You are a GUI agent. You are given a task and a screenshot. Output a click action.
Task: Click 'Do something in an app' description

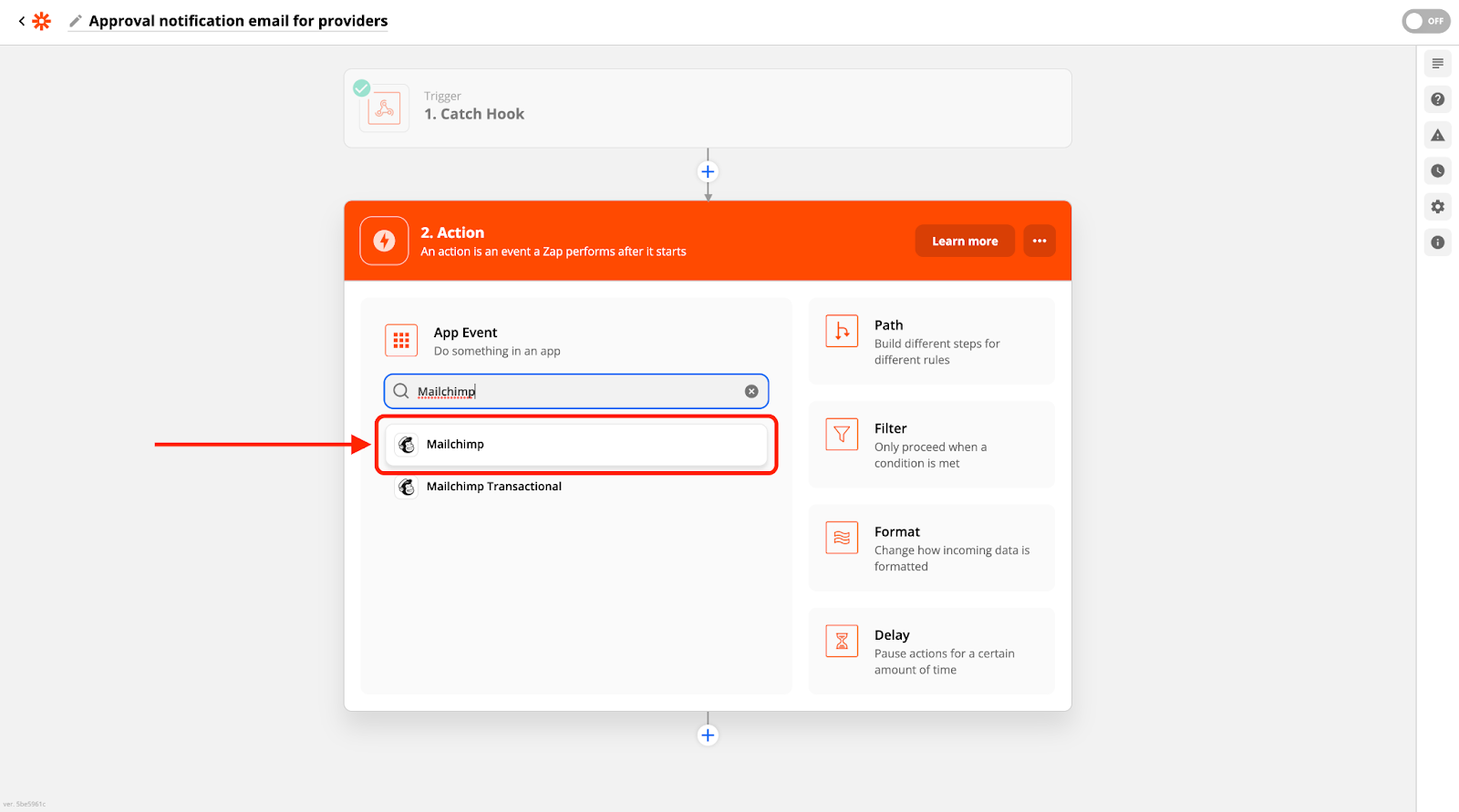pyautogui.click(x=497, y=351)
